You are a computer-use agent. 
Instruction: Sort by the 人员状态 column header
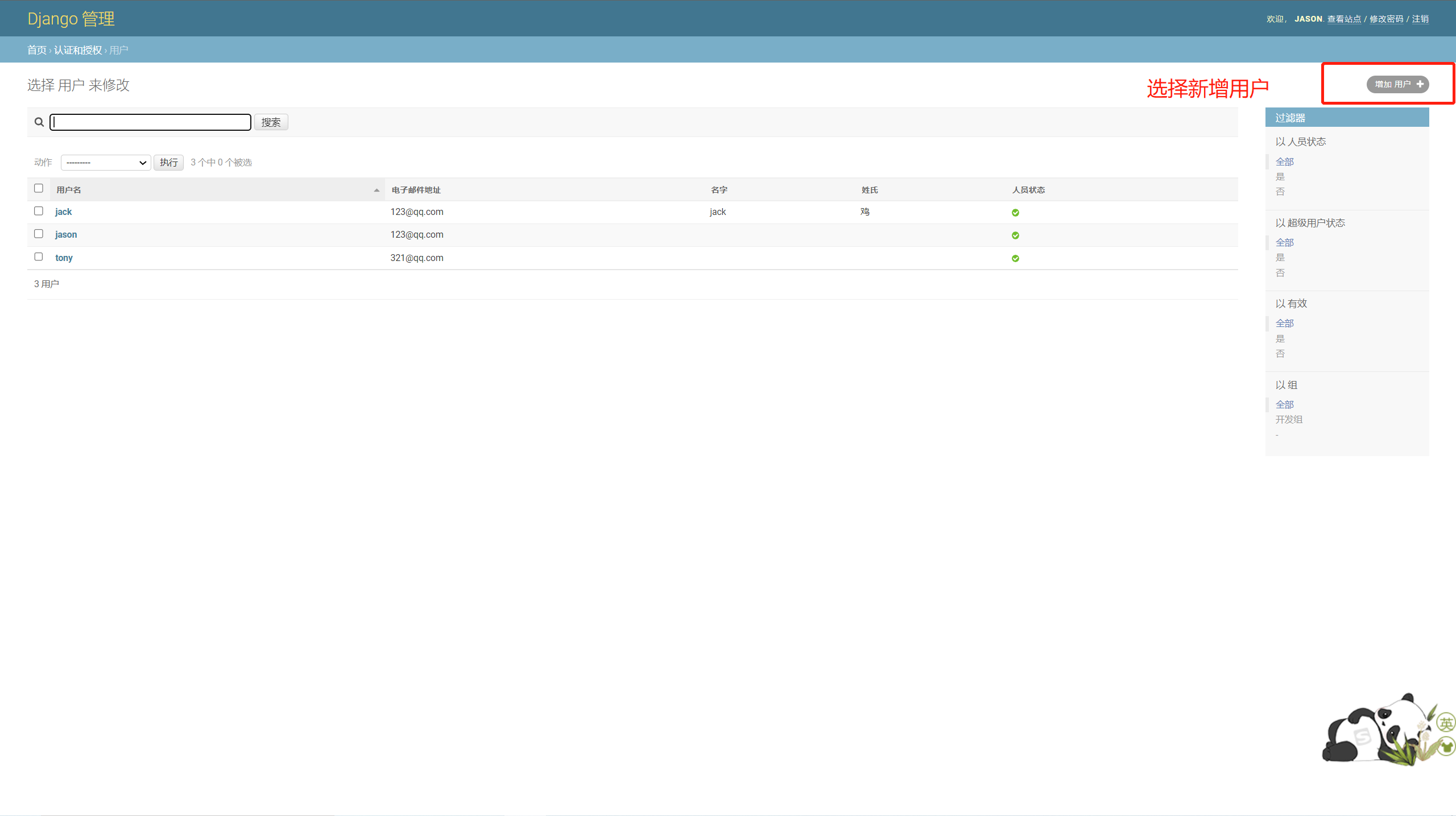tap(1028, 190)
